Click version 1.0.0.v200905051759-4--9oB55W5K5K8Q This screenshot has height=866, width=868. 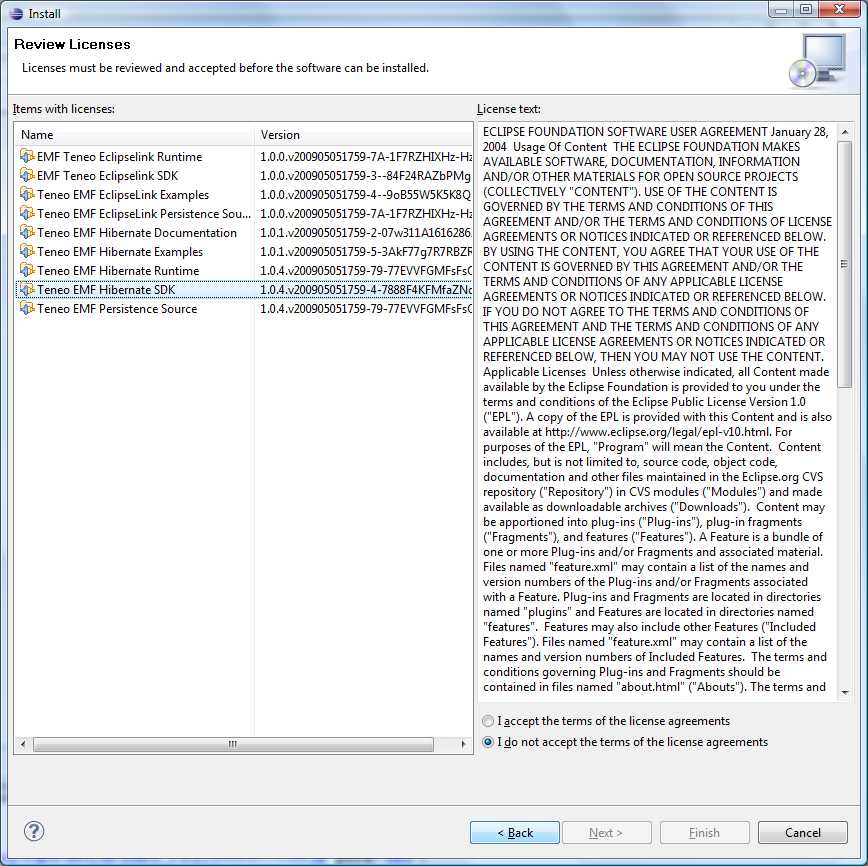point(365,194)
